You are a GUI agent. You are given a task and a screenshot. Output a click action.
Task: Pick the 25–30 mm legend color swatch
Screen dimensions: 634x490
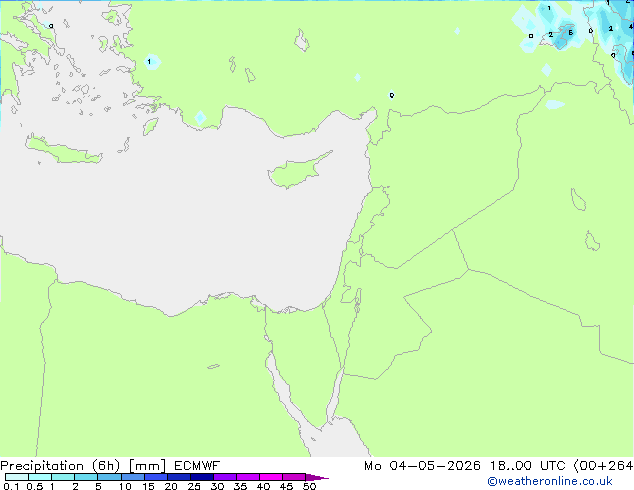202,477
